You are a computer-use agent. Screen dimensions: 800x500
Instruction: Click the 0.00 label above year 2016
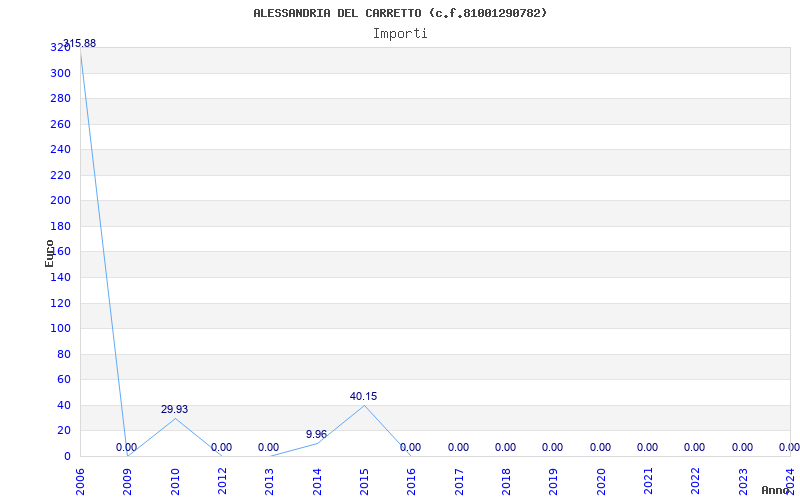coord(410,447)
